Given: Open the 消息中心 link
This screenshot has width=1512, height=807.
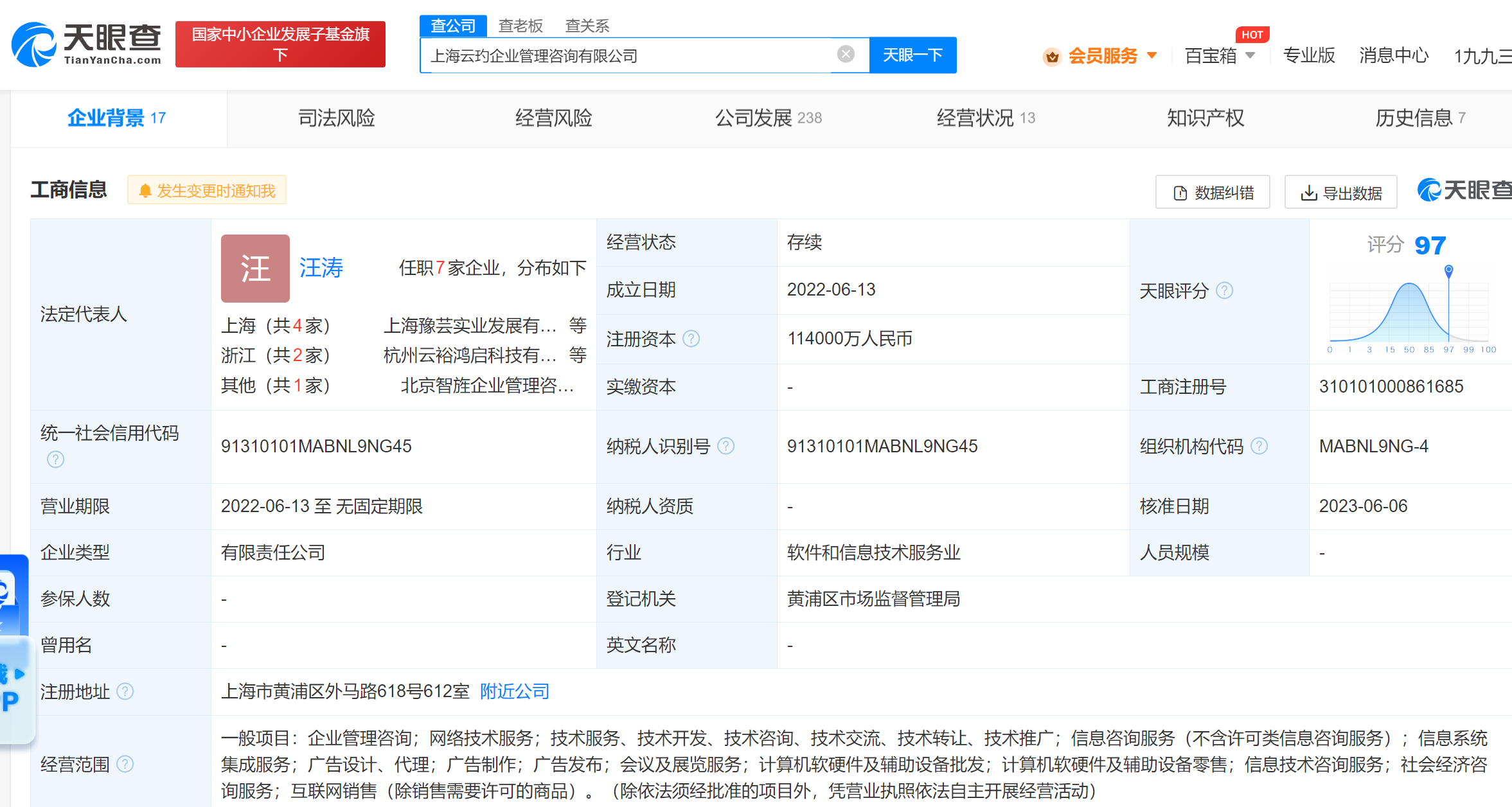Looking at the screenshot, I should click(x=1394, y=56).
